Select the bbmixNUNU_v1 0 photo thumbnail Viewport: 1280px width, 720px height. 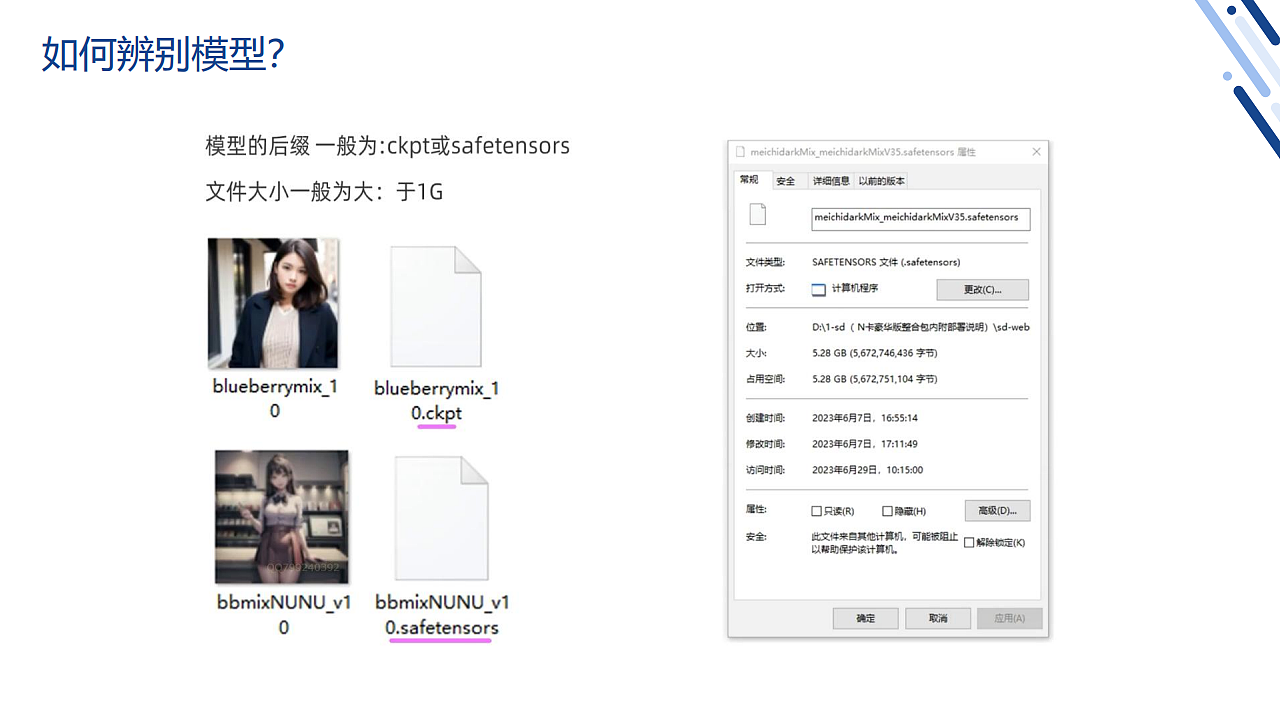click(x=282, y=517)
